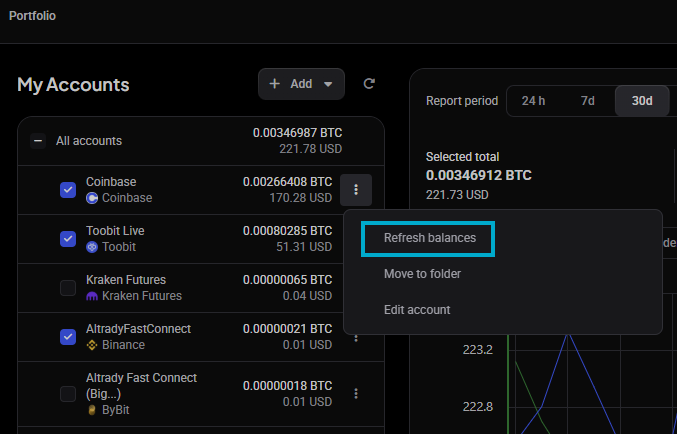Uncheck the Toobit Live account checkbox
This screenshot has height=434, width=677.
[68, 239]
